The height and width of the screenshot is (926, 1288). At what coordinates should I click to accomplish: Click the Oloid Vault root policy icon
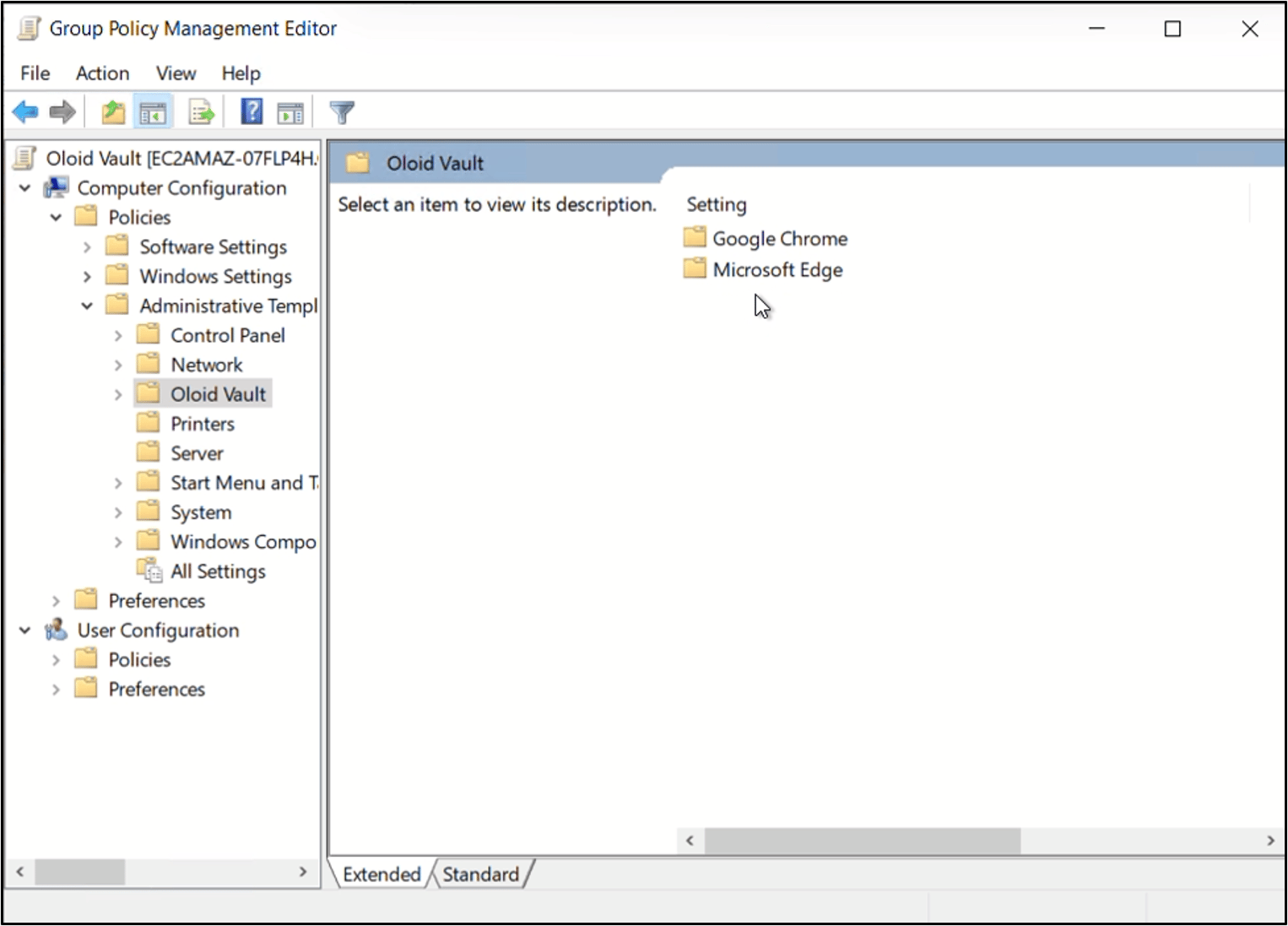coord(25,158)
